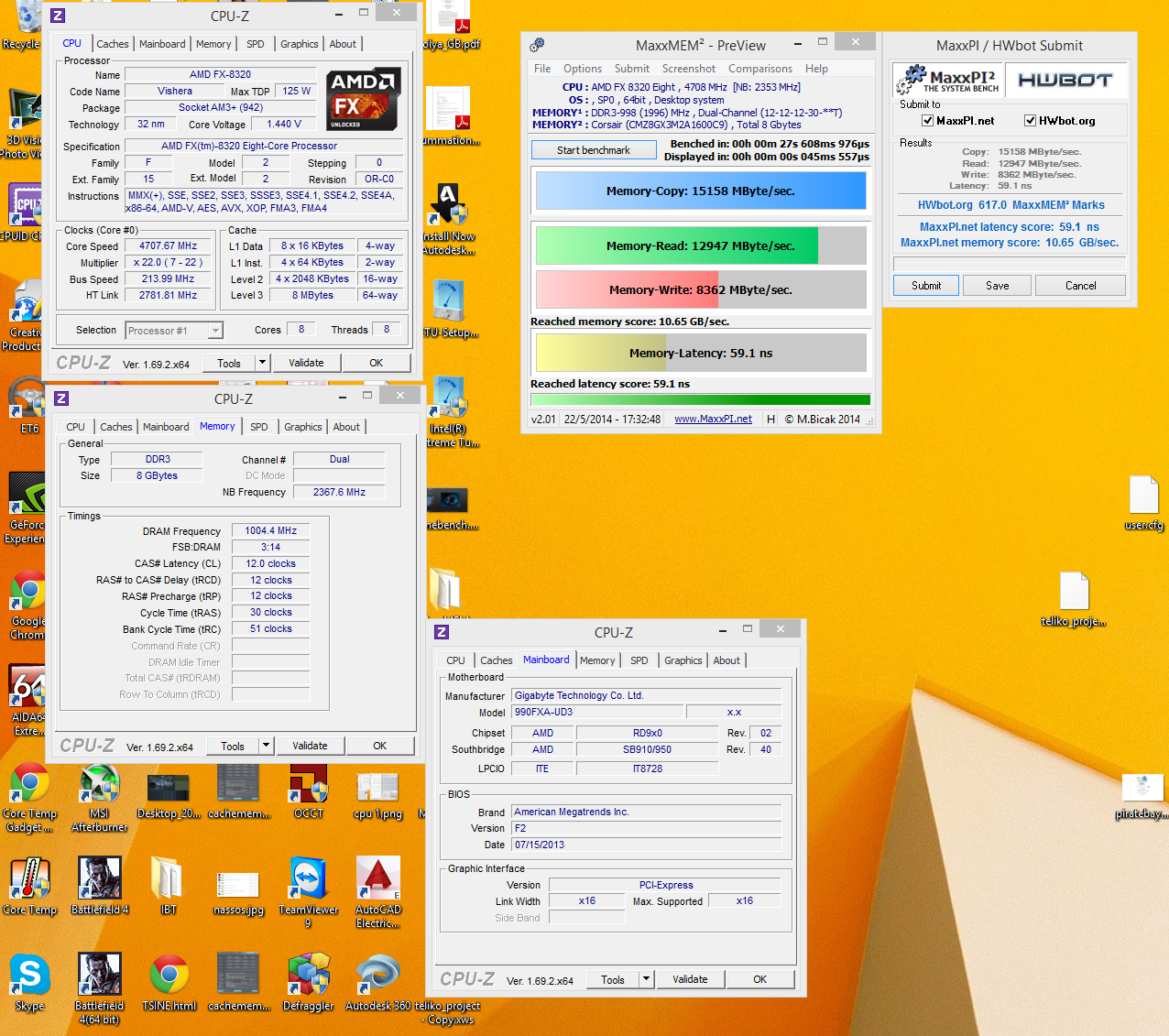Click Tools button in top CPU-Z window
Screen dimensions: 1169x1036
229,363
